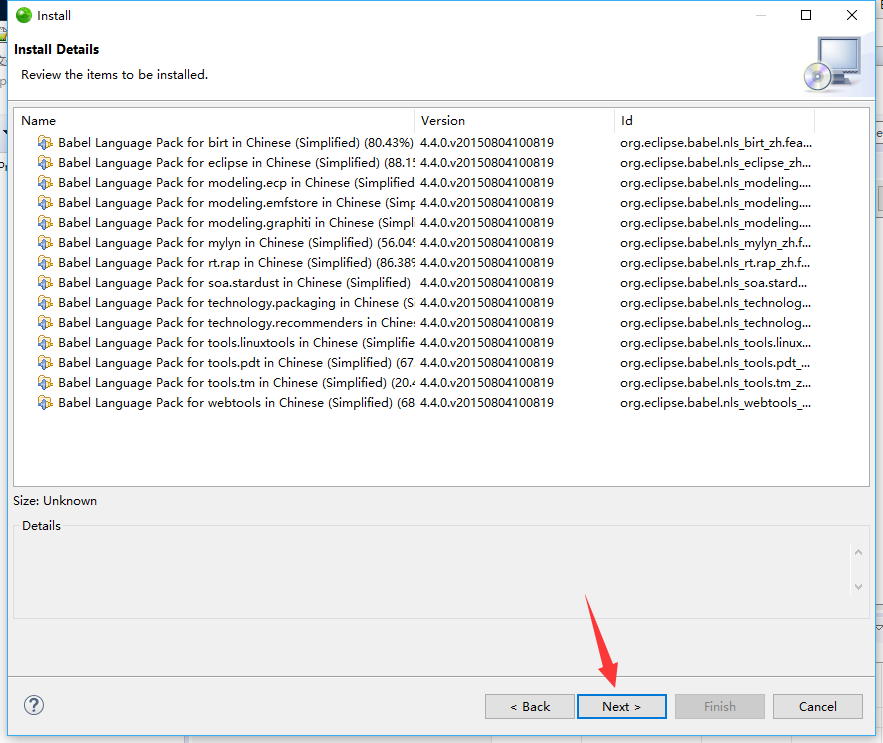Click the modeling.ecp language pack feature icon

coord(45,183)
